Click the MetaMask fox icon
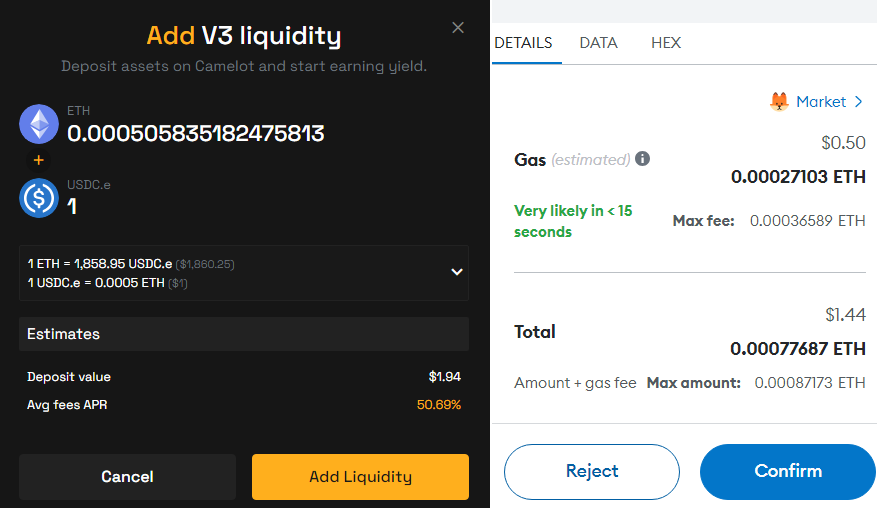This screenshot has width=877, height=508. click(x=779, y=102)
